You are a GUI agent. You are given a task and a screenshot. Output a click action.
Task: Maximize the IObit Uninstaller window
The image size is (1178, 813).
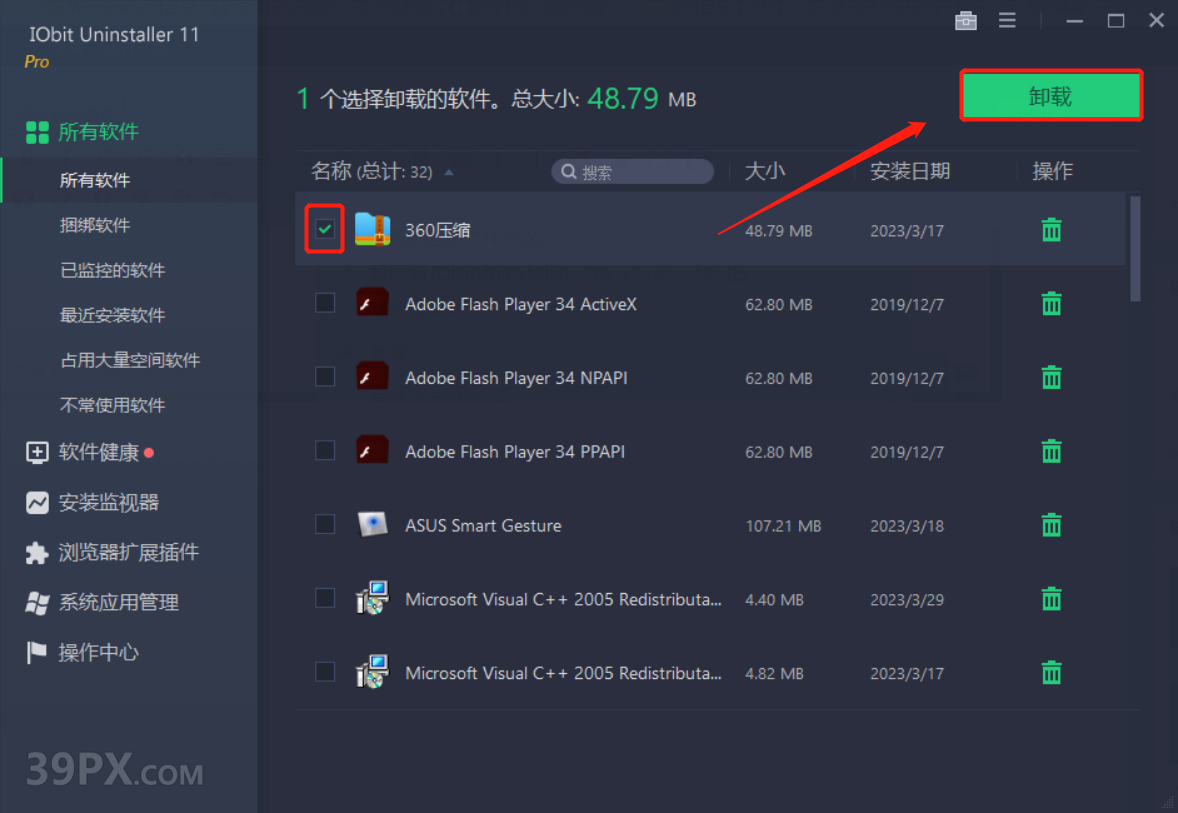coord(1116,21)
